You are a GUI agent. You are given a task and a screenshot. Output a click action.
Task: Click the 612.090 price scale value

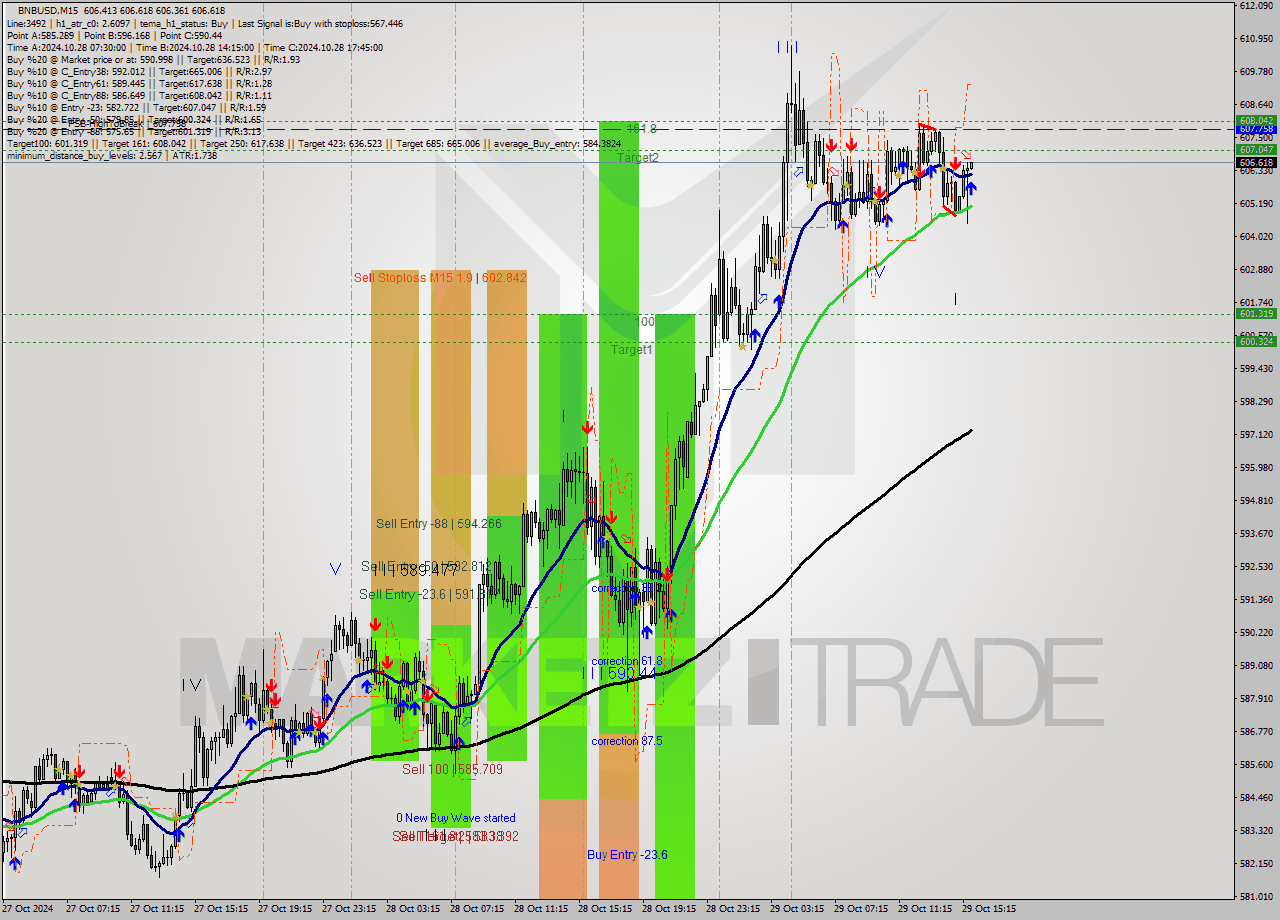pyautogui.click(x=1256, y=6)
